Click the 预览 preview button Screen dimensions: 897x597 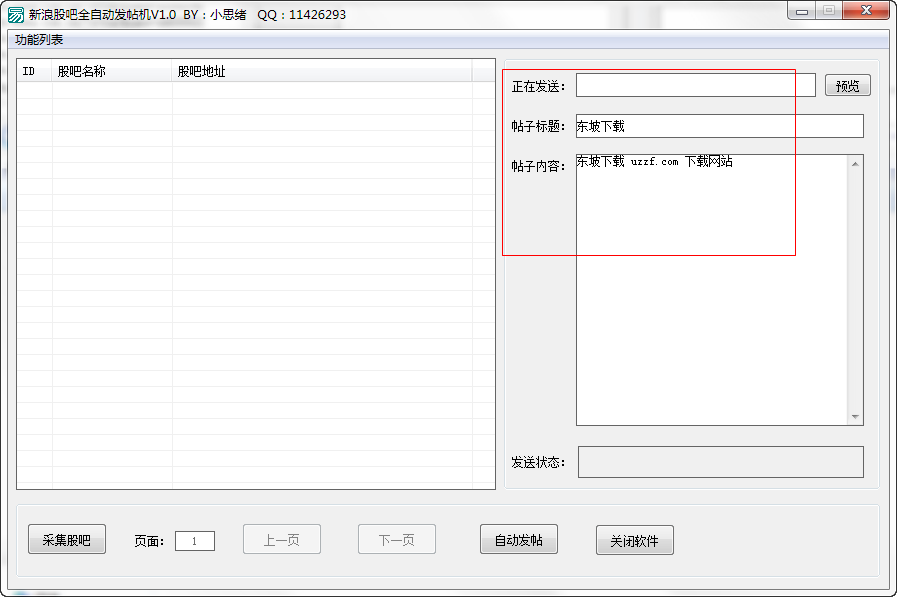point(848,86)
